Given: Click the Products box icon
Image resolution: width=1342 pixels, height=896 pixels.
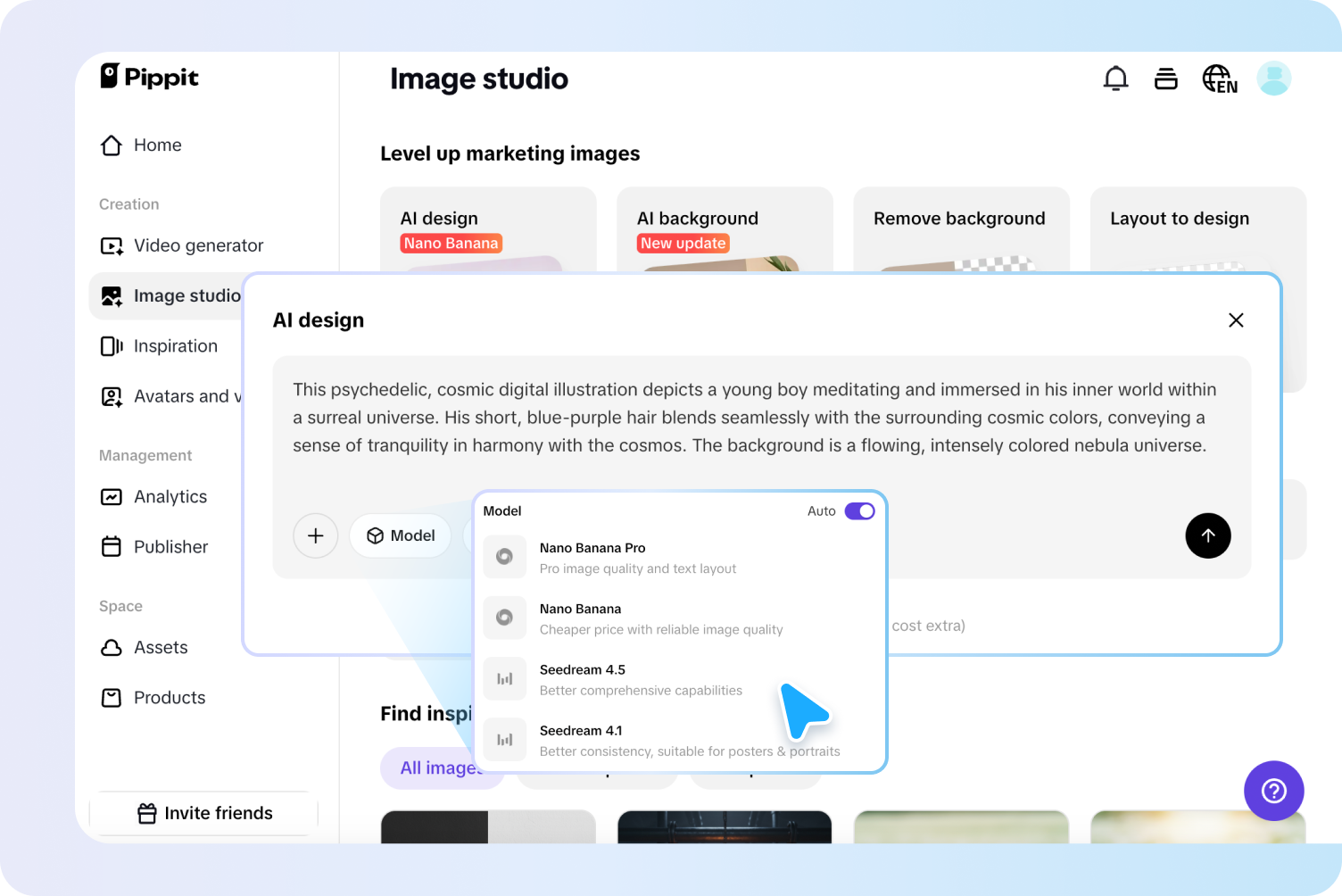Looking at the screenshot, I should point(112,698).
